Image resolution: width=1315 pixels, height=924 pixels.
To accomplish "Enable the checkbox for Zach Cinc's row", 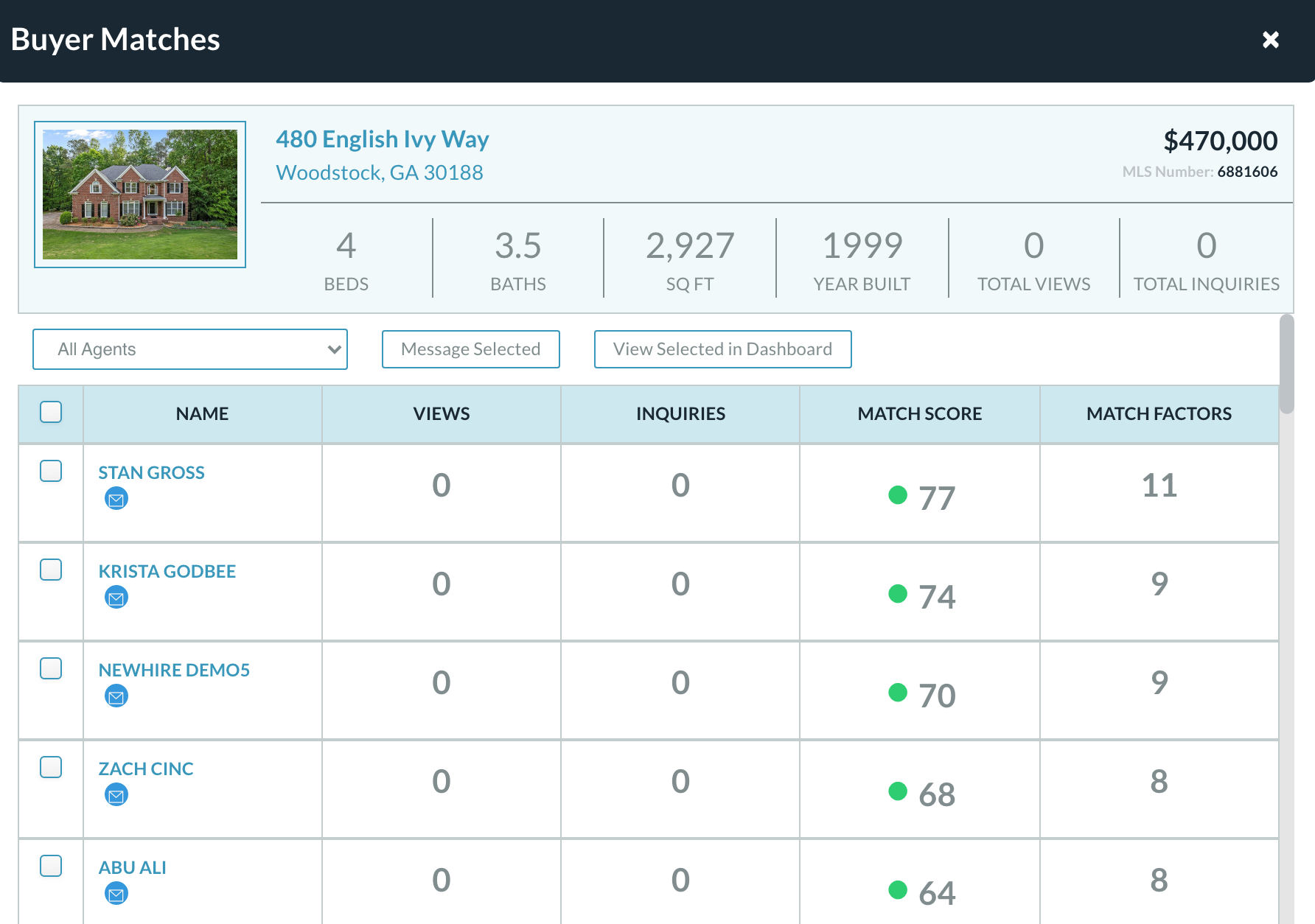I will (51, 768).
